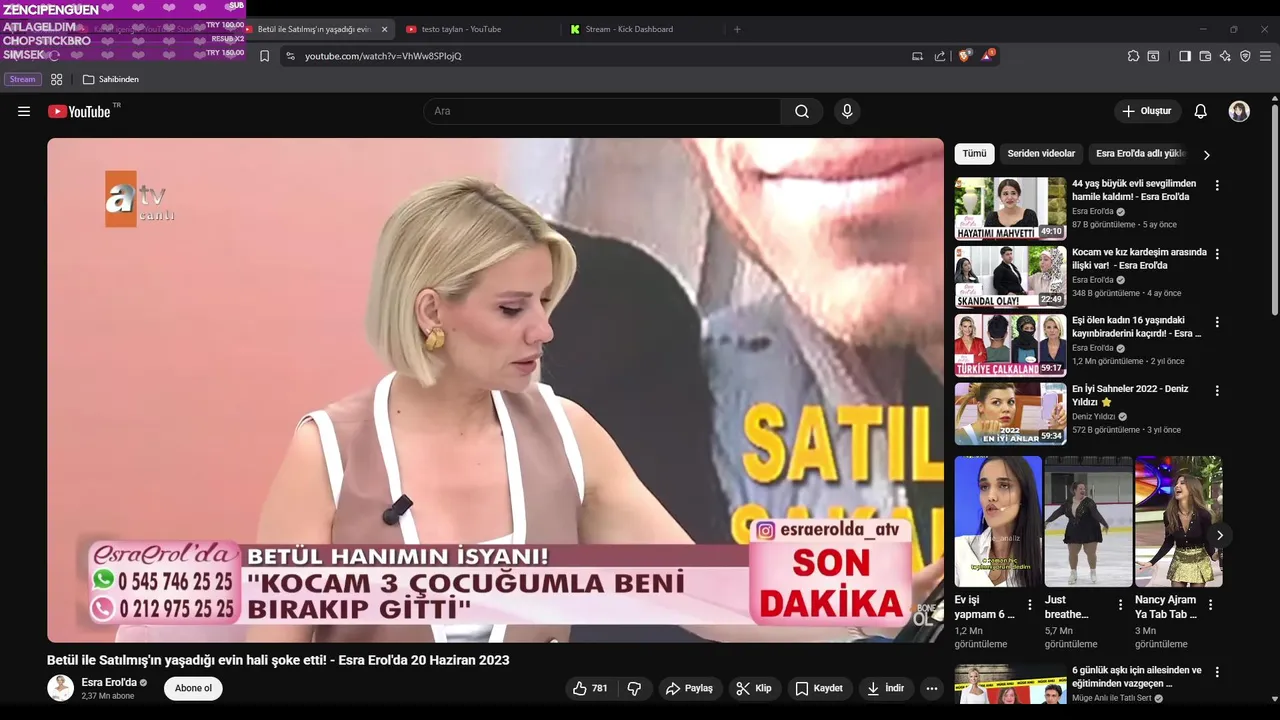Select the Seriden videolar chip
This screenshot has height=720, width=1280.
pyautogui.click(x=1041, y=154)
